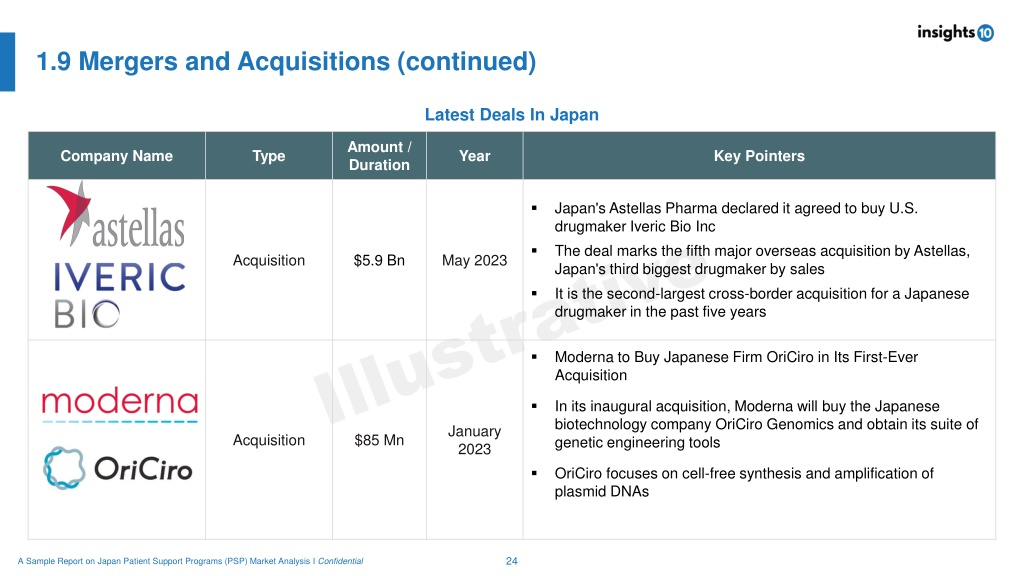The image size is (1024, 576).
Task: Click the insights10 logo
Action: (x=955, y=32)
